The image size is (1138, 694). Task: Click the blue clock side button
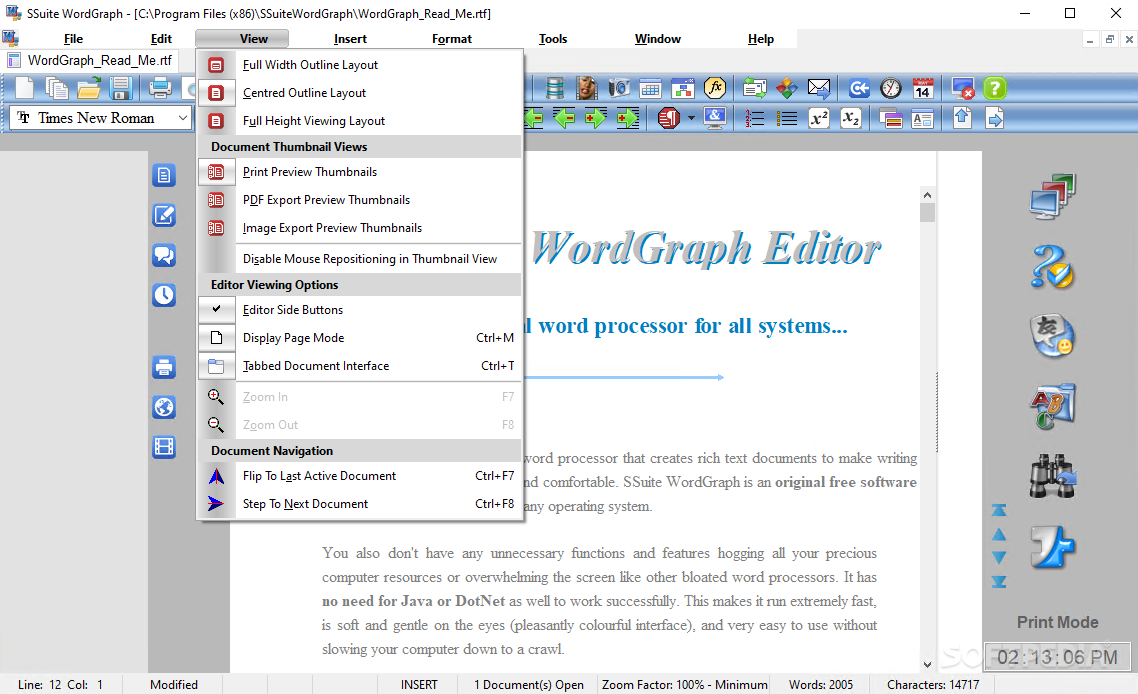point(164,295)
